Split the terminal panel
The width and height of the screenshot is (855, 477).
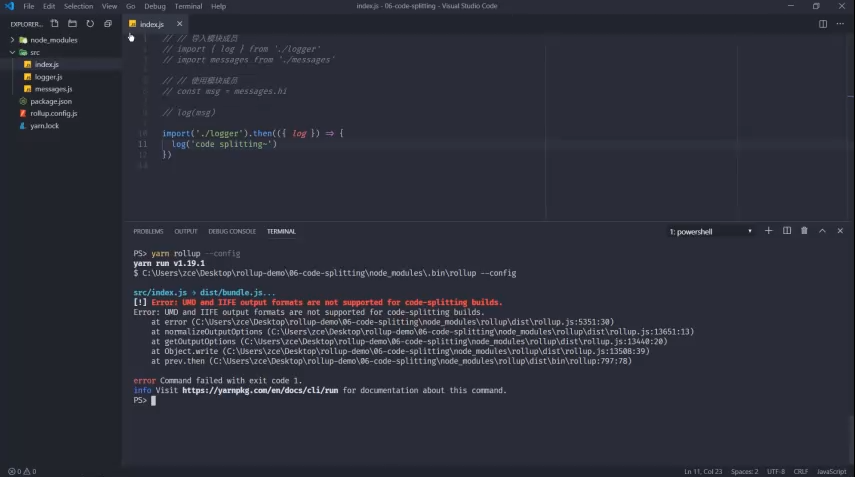(787, 231)
